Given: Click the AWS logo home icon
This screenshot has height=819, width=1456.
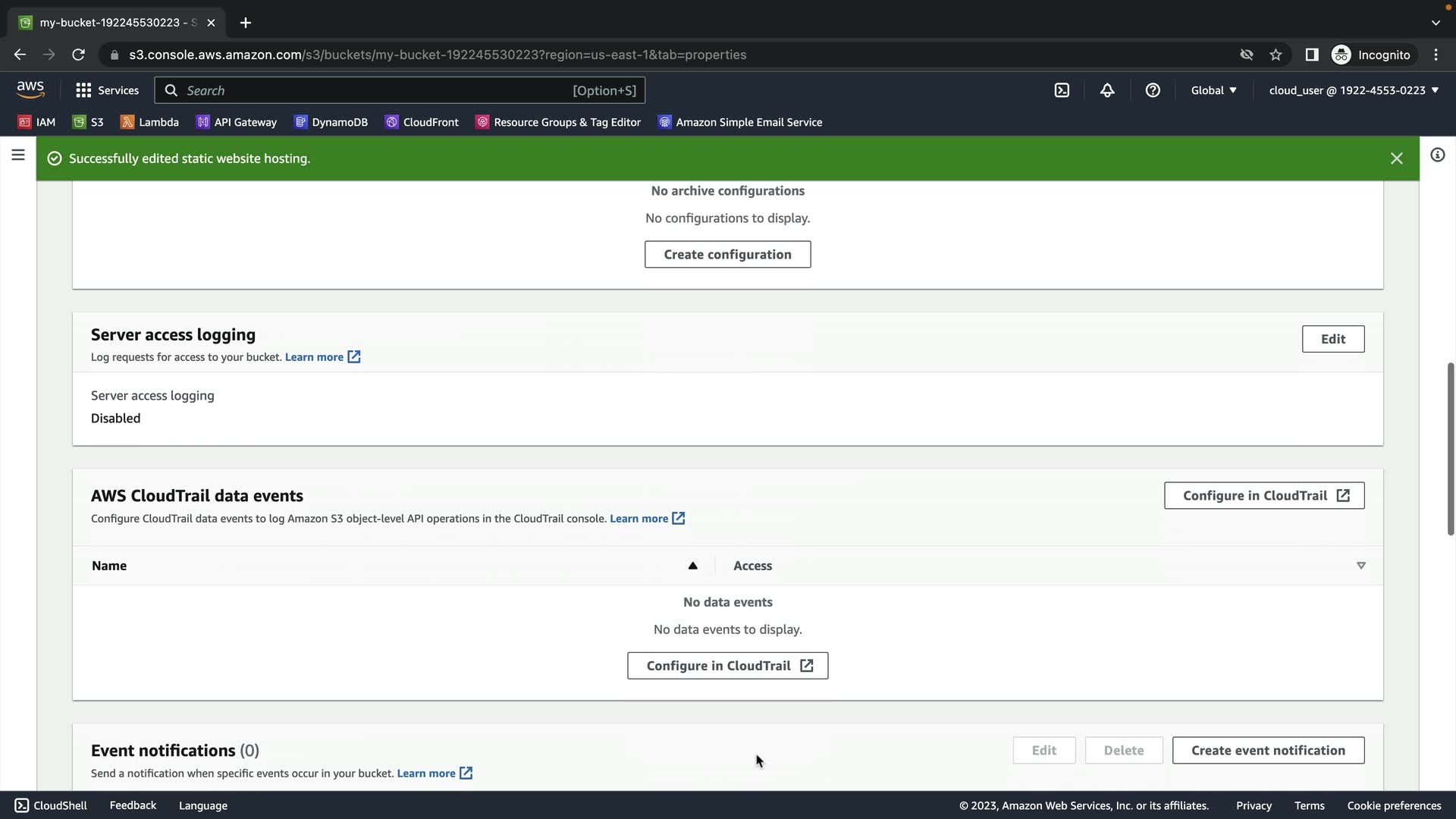Looking at the screenshot, I should tap(30, 89).
